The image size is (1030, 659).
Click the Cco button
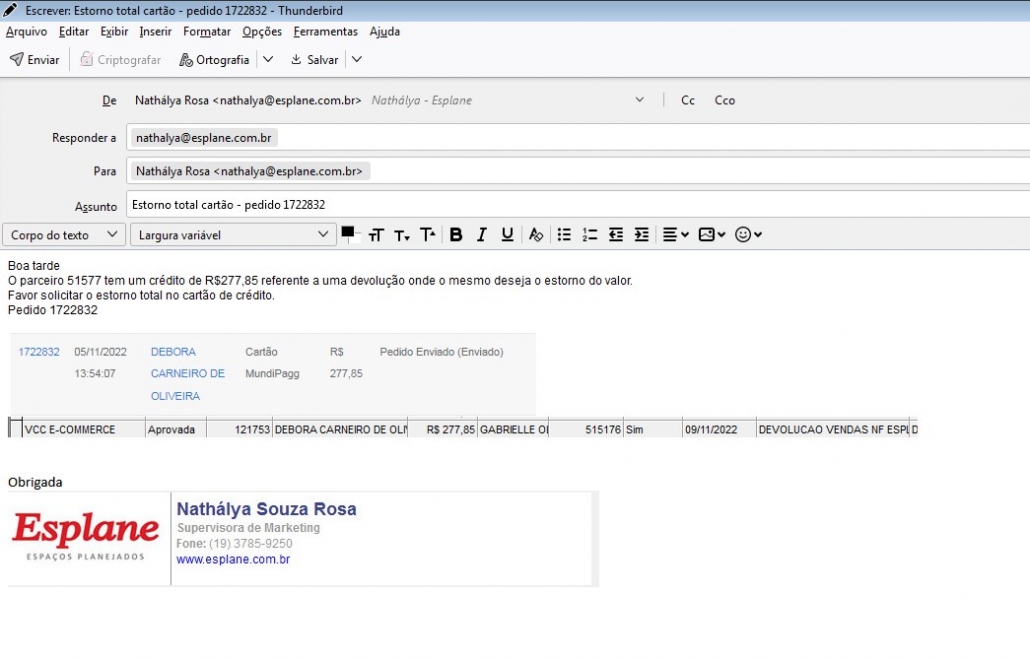[724, 101]
